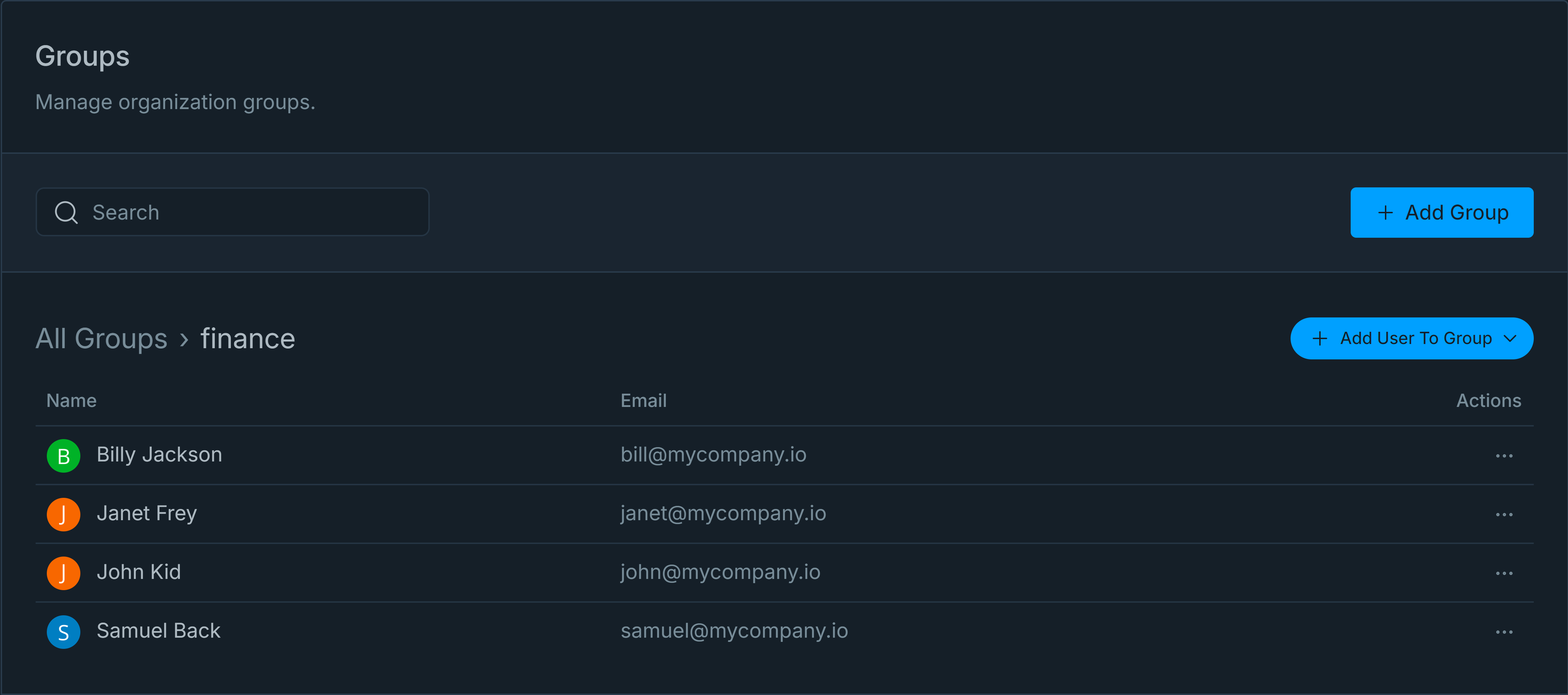Open the actions menu for Janet Frey

click(x=1503, y=515)
